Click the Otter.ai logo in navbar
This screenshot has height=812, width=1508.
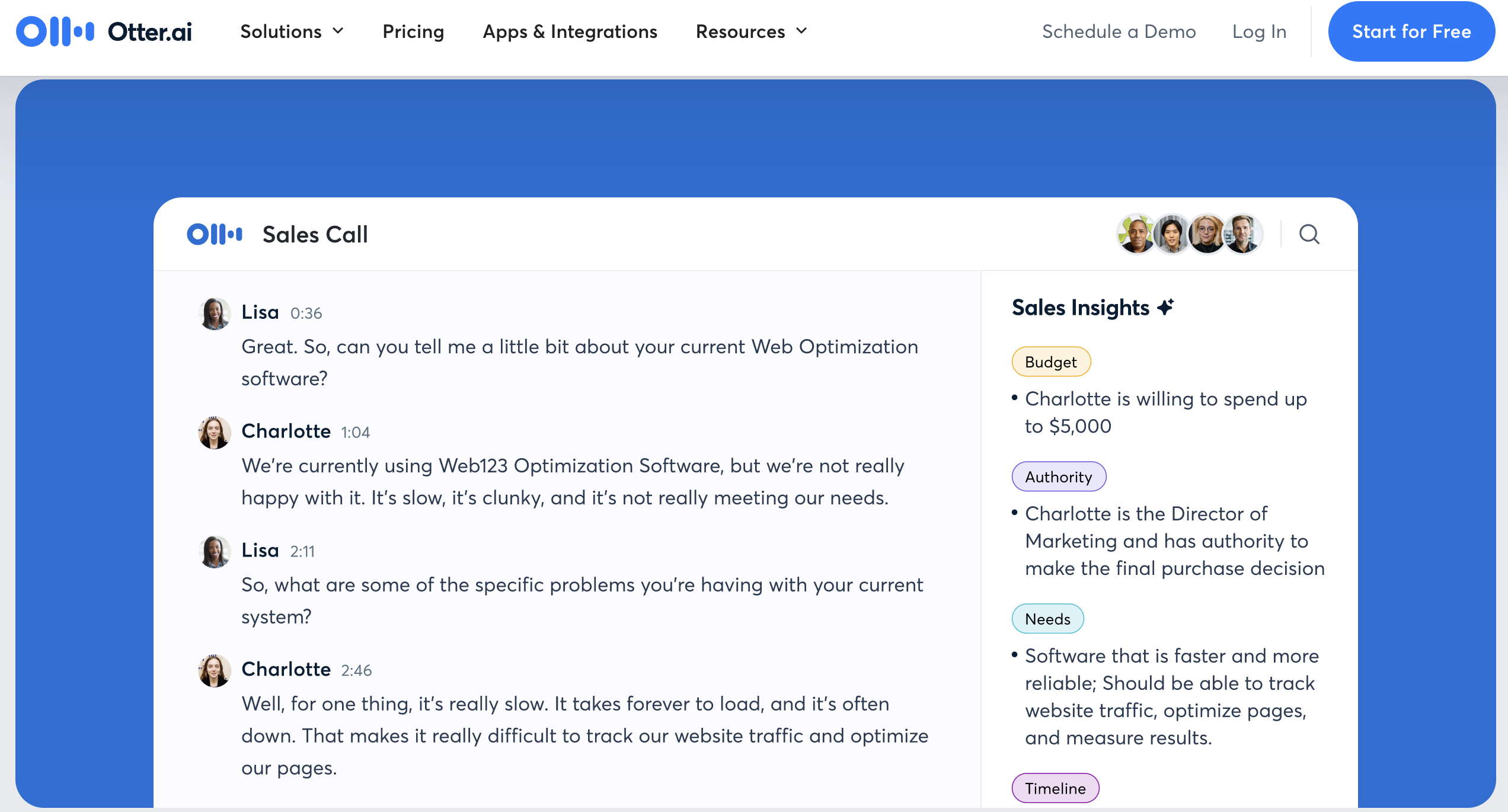click(x=104, y=31)
